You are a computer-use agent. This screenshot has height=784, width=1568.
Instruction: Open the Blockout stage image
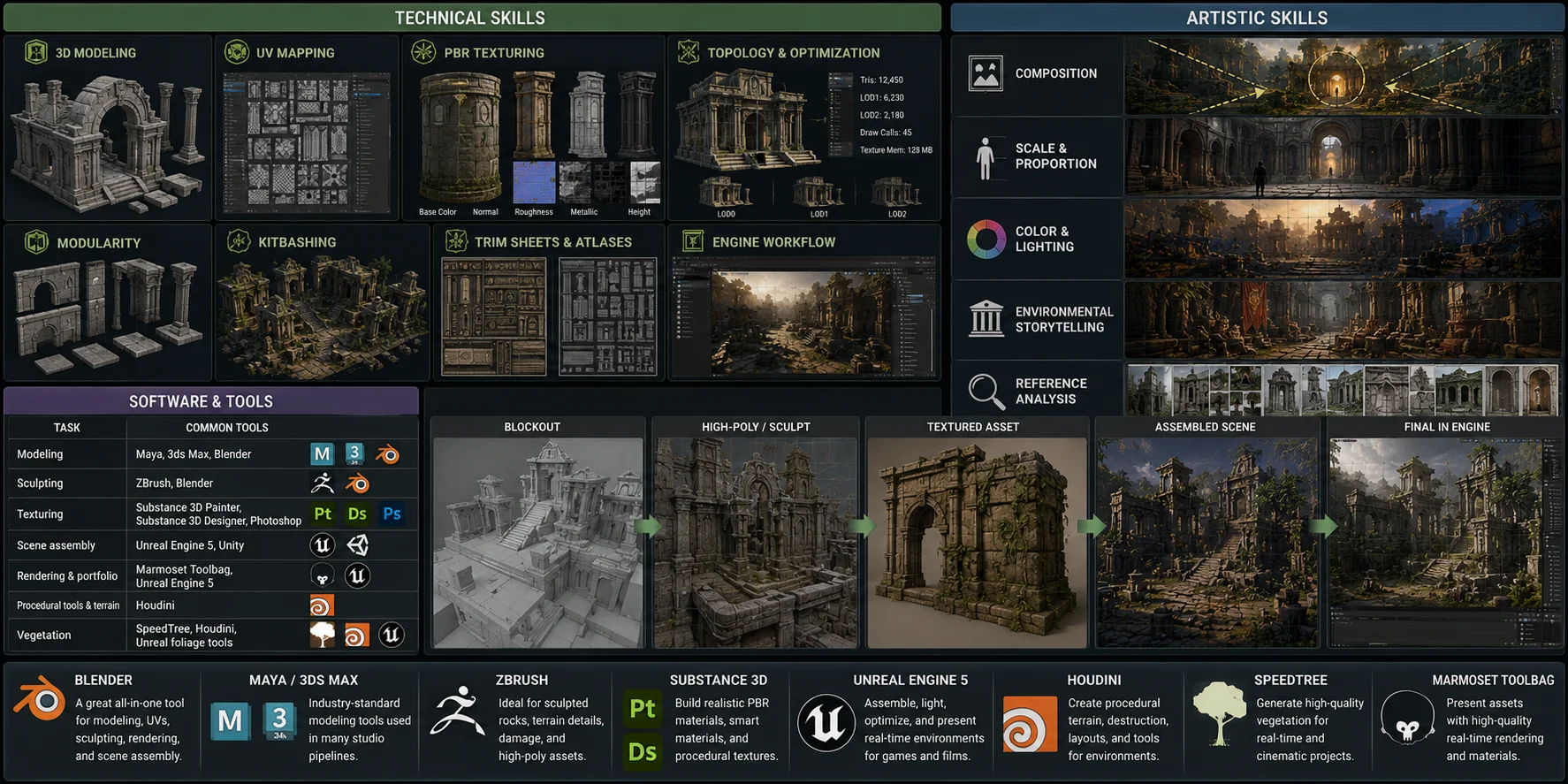coord(538,543)
